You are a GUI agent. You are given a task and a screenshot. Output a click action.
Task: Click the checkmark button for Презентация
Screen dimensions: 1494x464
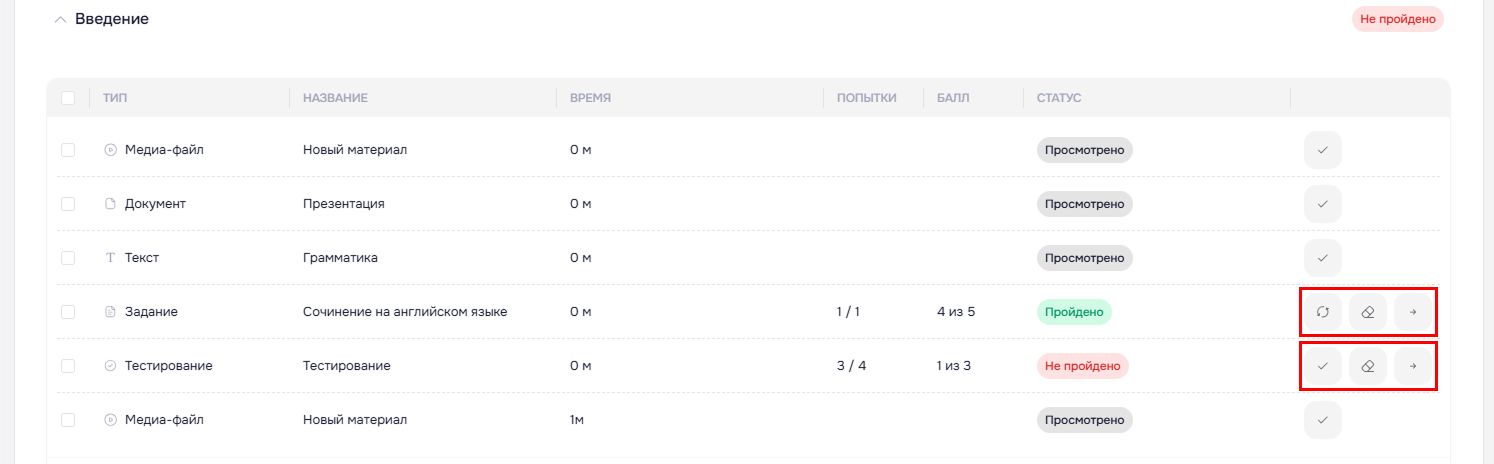[1322, 204]
